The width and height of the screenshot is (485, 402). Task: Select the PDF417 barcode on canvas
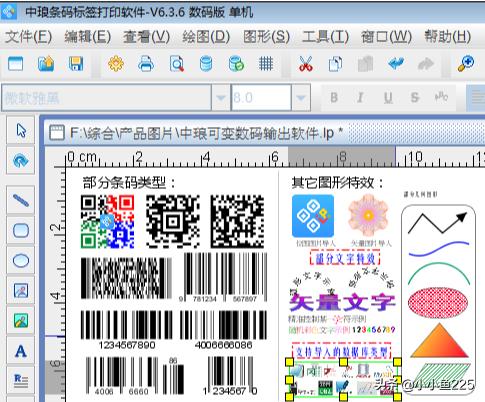[126, 278]
